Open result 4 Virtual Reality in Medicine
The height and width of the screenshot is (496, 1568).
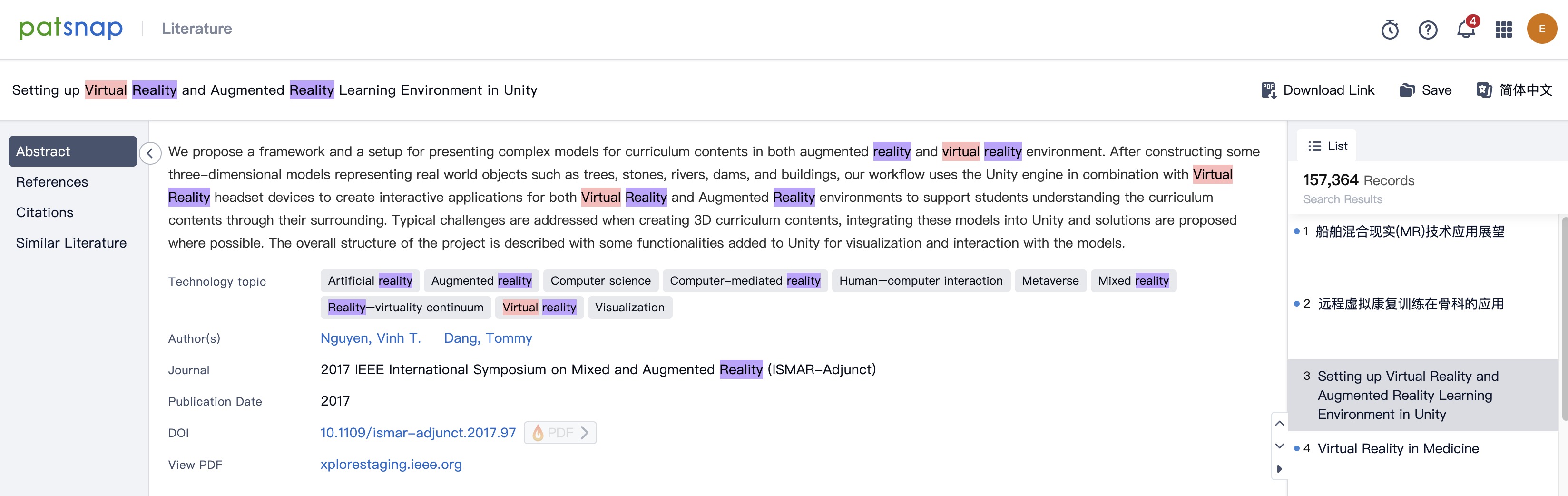(x=1398, y=448)
